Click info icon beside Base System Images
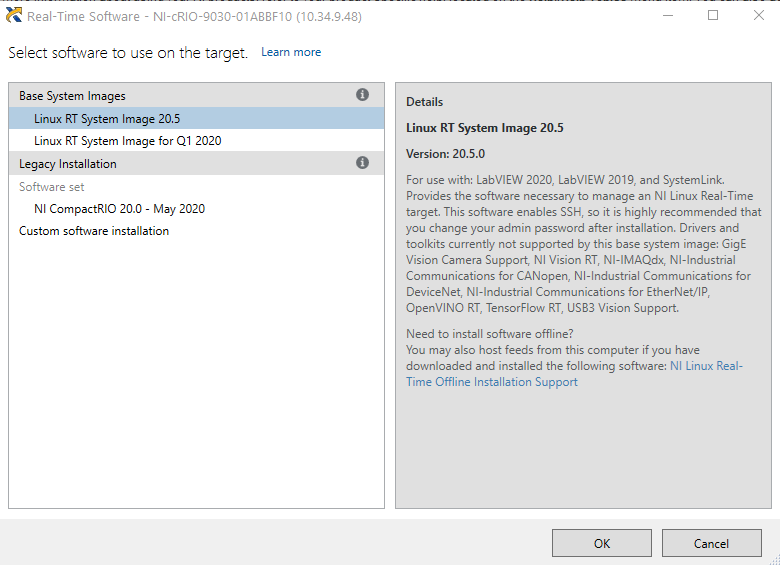 tap(362, 94)
